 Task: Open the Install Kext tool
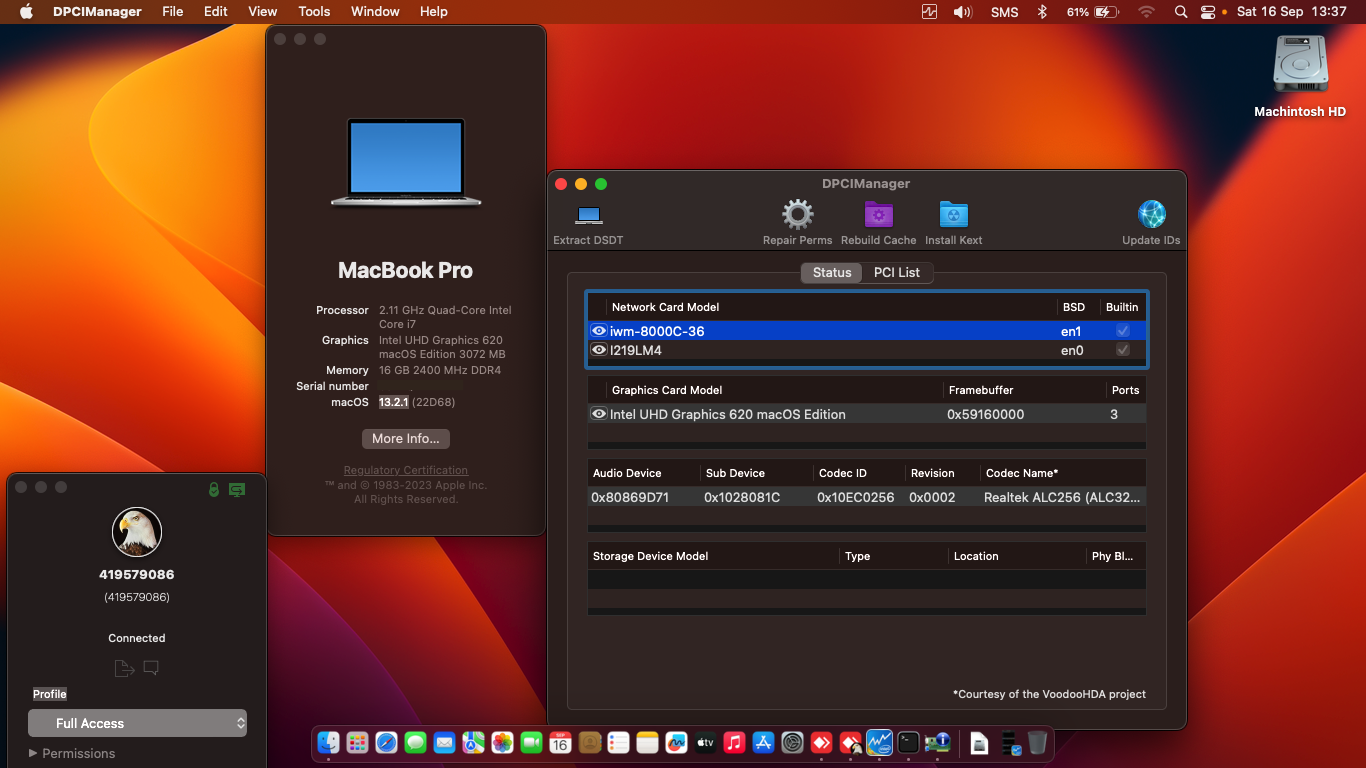click(x=953, y=214)
